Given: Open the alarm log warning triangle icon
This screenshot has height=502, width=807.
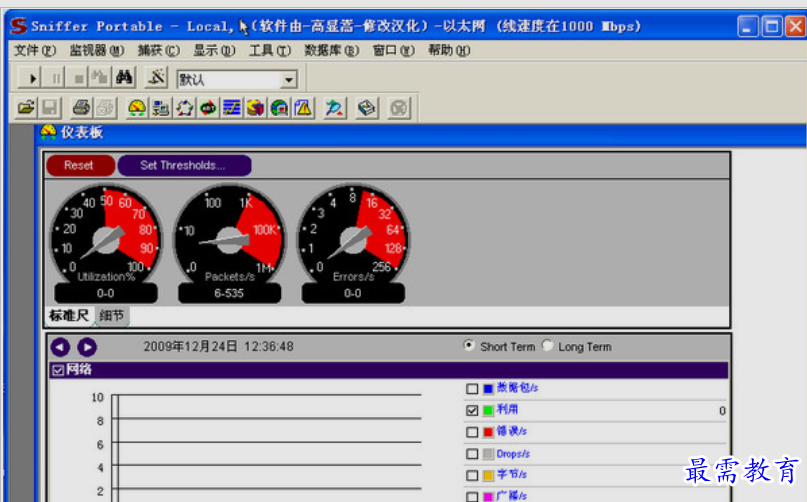Looking at the screenshot, I should [303, 108].
